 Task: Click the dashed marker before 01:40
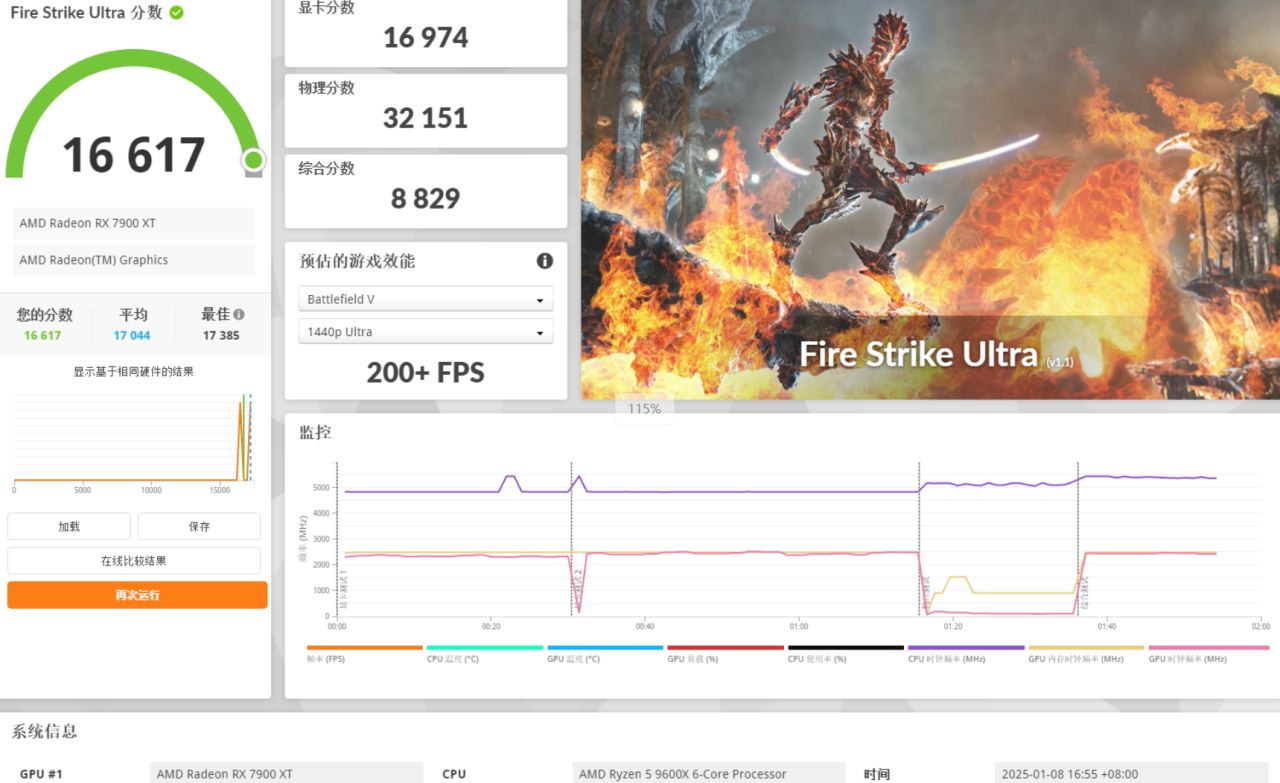[1078, 538]
